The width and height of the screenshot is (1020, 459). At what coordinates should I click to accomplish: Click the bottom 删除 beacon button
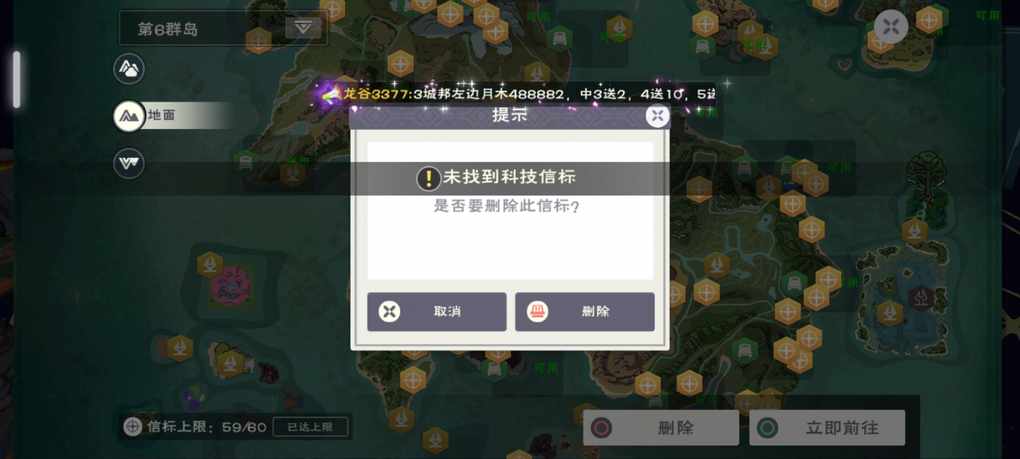click(x=661, y=428)
